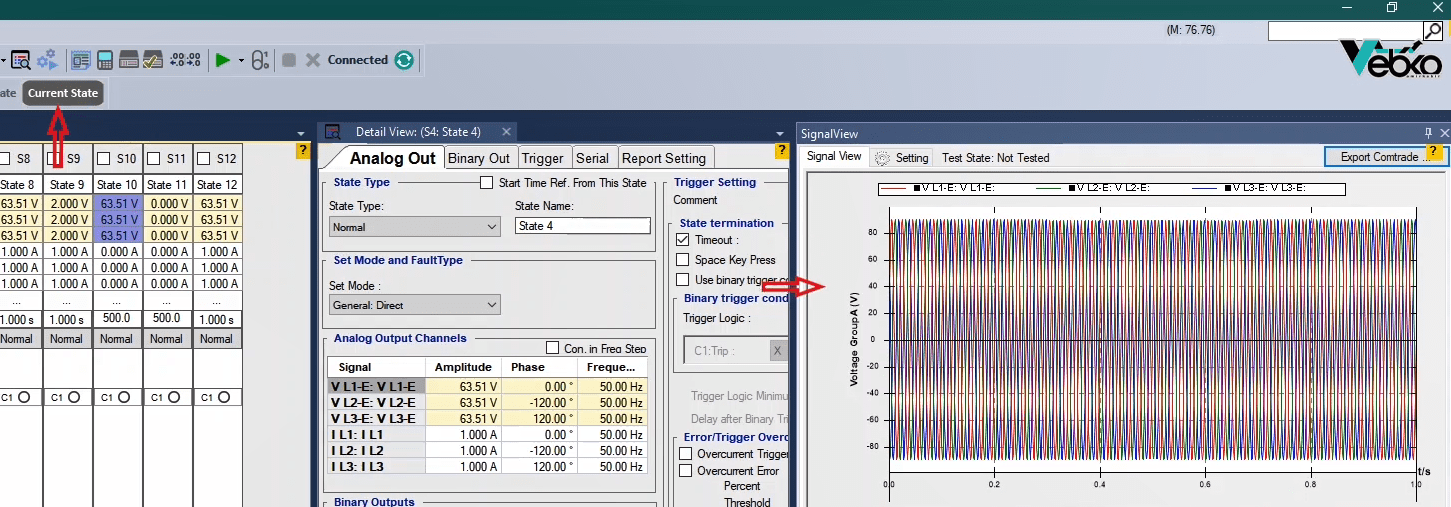Check the Space Key Press option
Screen dimensions: 1451x507
click(683, 260)
